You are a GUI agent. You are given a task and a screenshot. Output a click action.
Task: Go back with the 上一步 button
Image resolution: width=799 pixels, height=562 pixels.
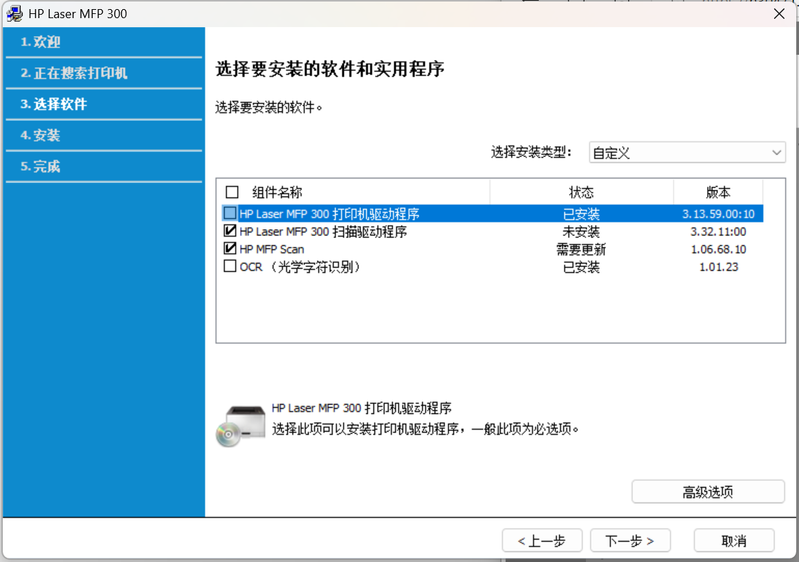click(541, 541)
